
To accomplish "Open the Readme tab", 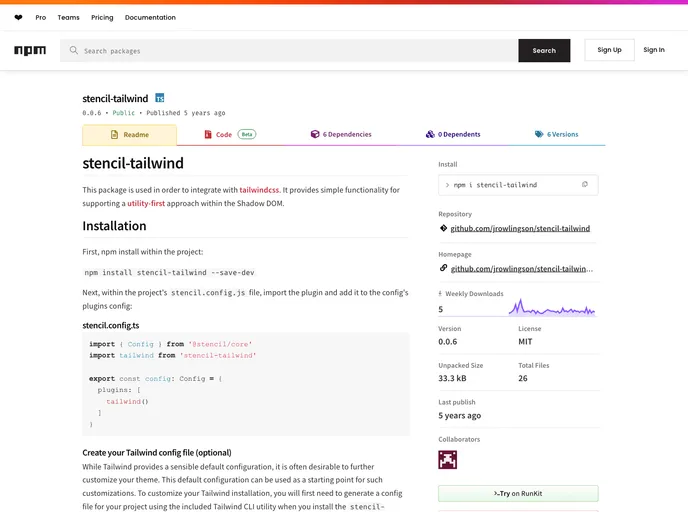I will [x=129, y=135].
